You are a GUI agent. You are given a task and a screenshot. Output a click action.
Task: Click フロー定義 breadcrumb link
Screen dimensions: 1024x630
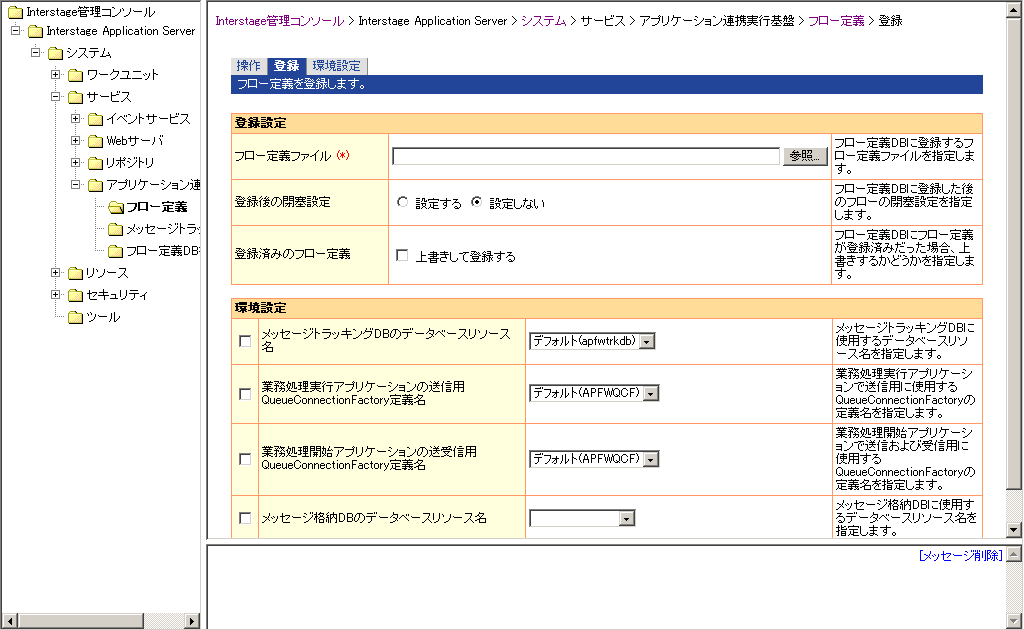pyautogui.click(x=836, y=21)
